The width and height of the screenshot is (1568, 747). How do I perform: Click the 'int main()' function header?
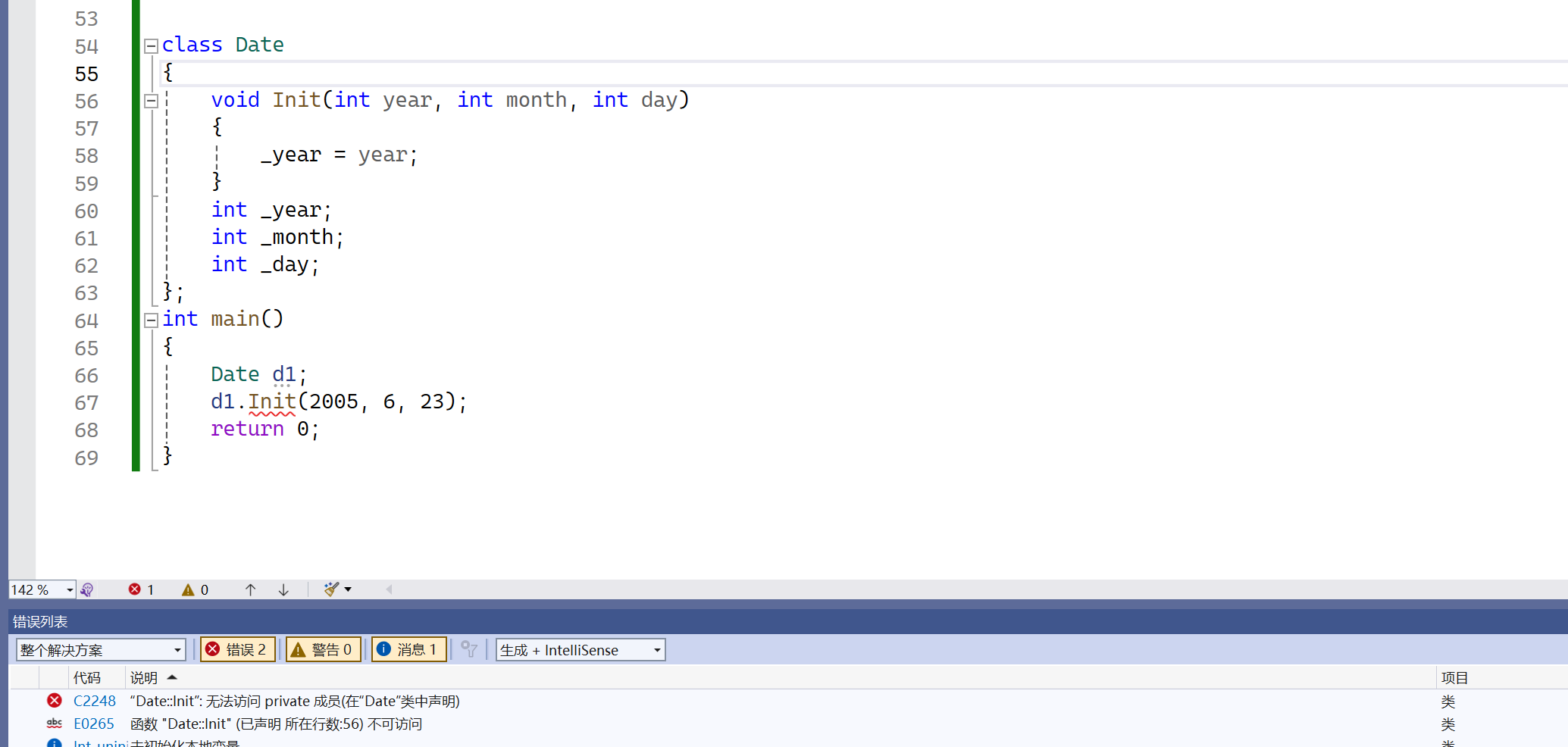[223, 319]
